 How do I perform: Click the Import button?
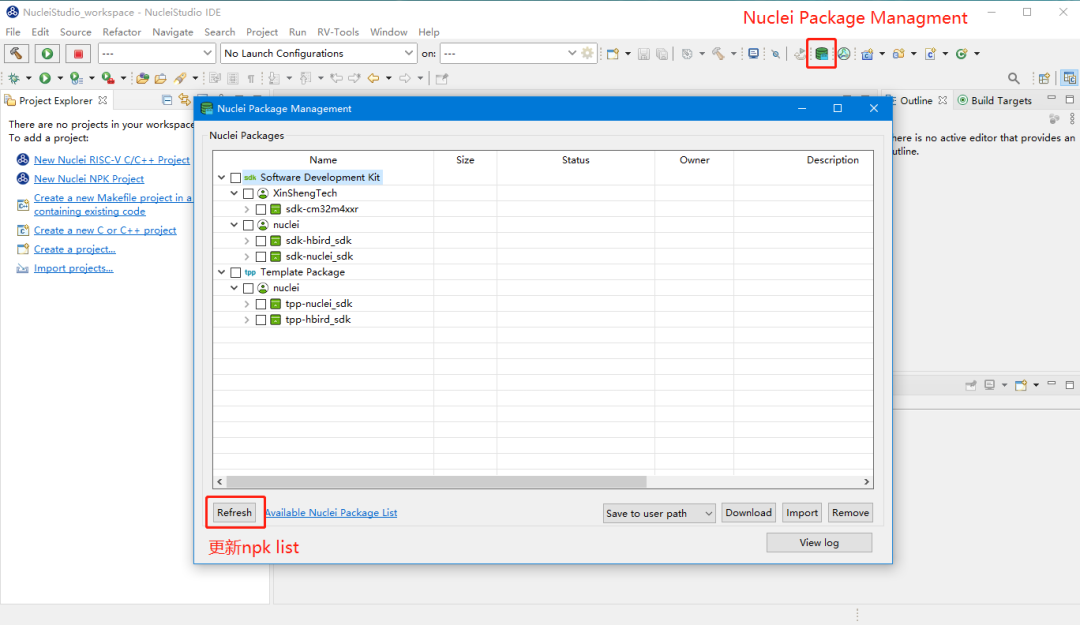click(x=802, y=513)
